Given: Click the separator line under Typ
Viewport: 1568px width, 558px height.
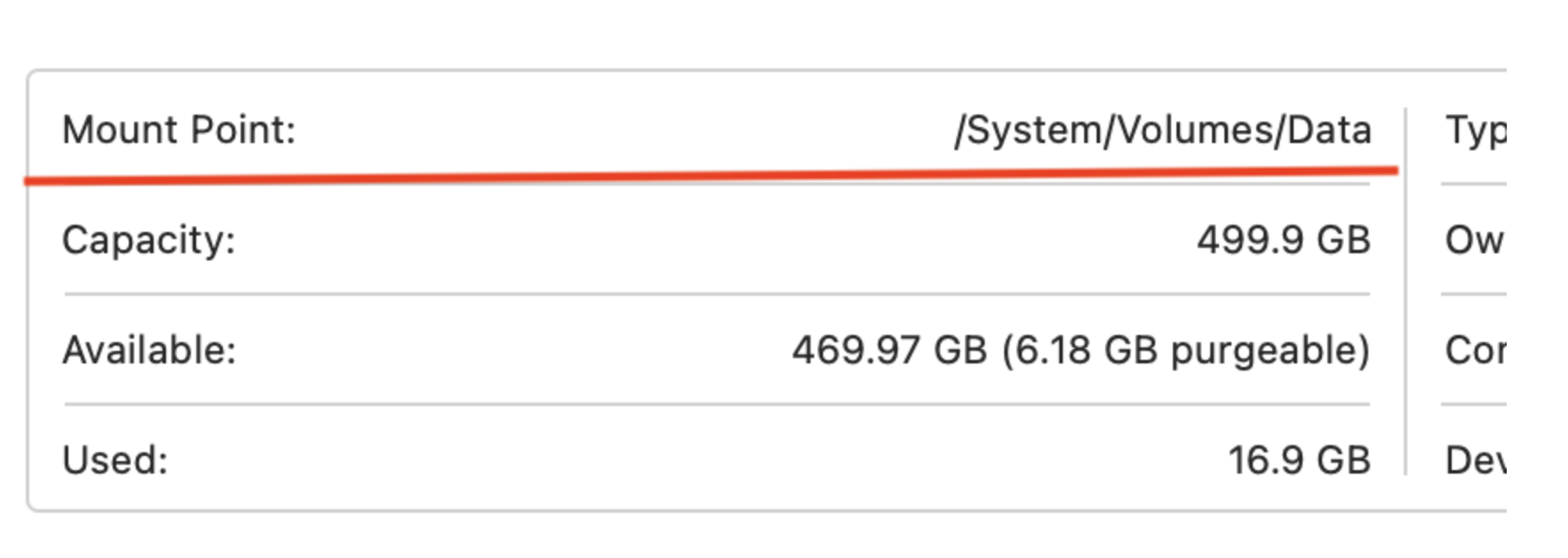Looking at the screenshot, I should [x=1473, y=184].
